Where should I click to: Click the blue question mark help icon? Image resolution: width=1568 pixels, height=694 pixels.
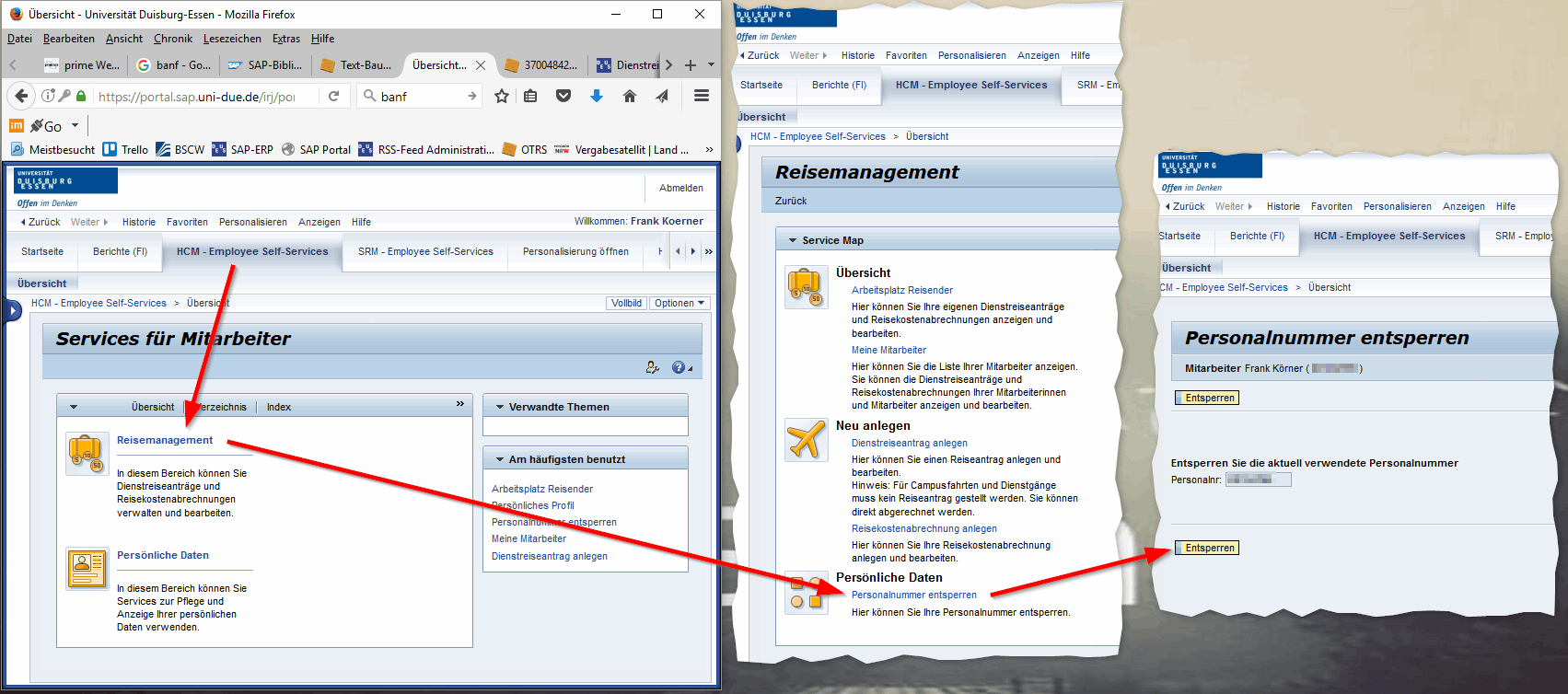coord(679,367)
